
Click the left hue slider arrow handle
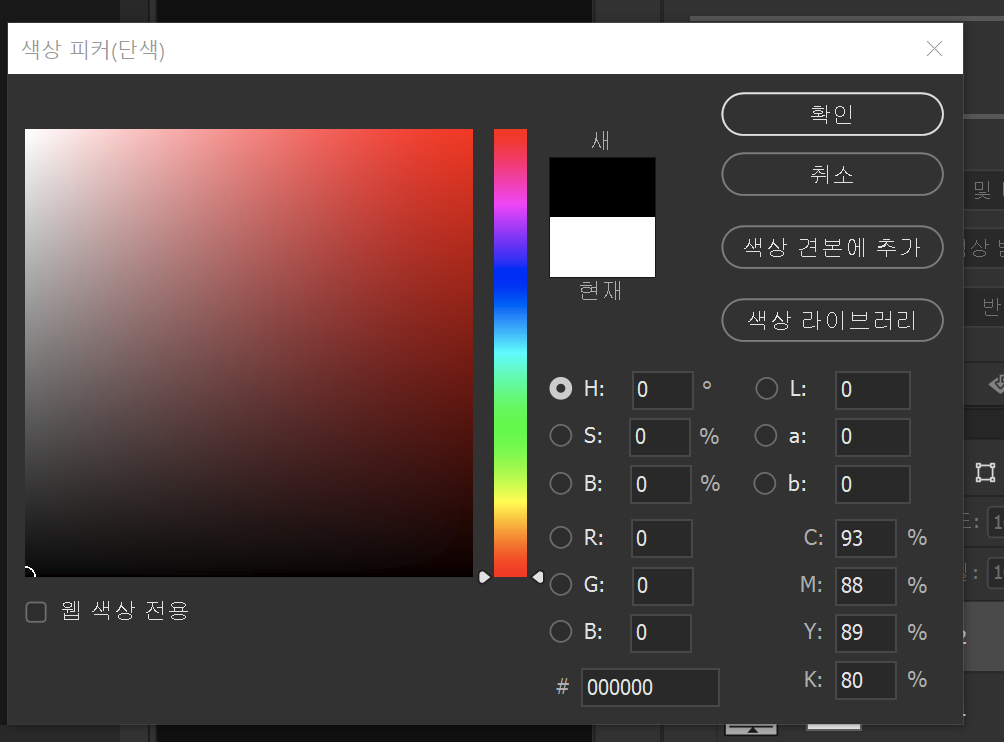(485, 577)
